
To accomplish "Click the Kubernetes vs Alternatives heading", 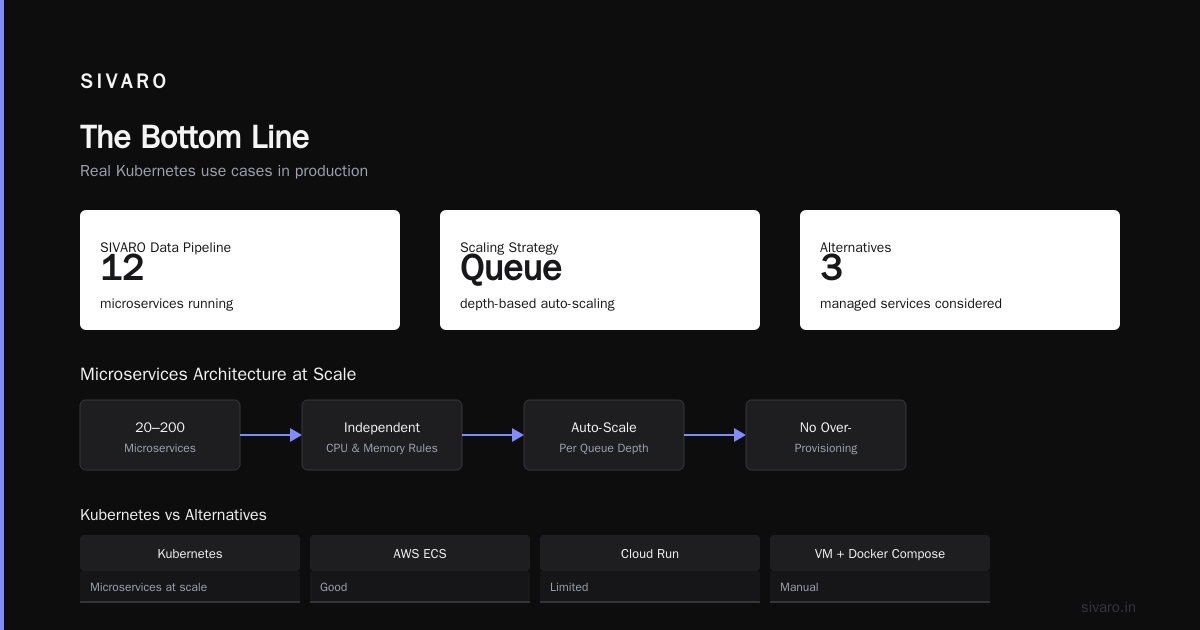I will pos(173,515).
